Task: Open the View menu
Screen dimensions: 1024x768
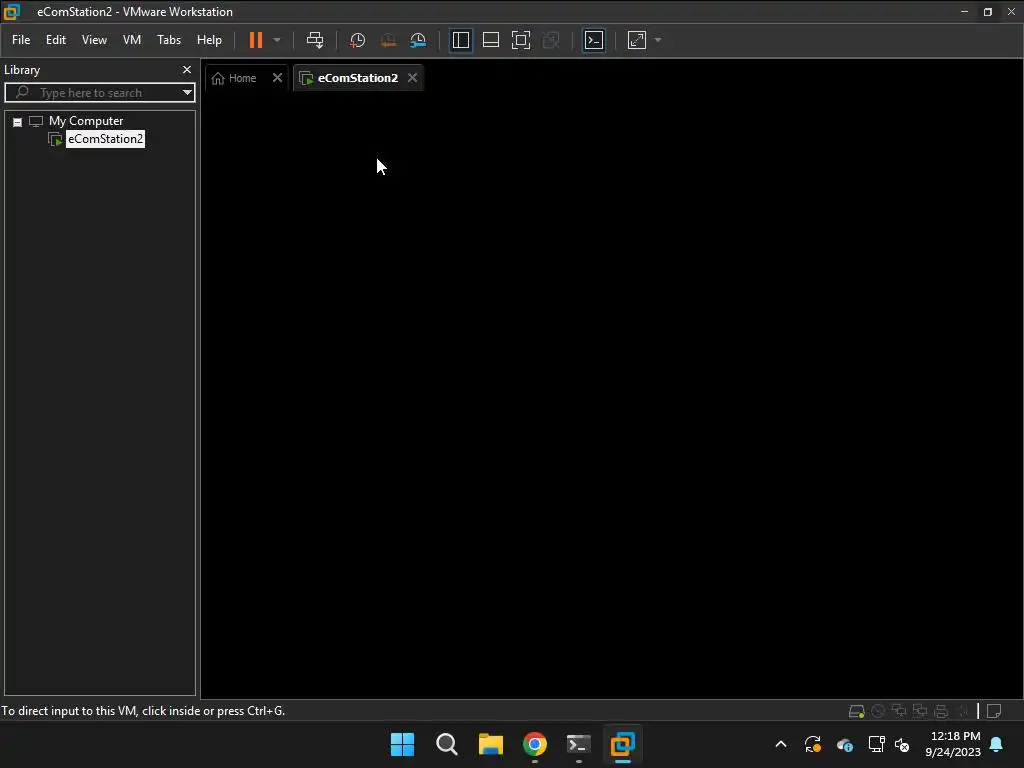Action: pyautogui.click(x=94, y=40)
